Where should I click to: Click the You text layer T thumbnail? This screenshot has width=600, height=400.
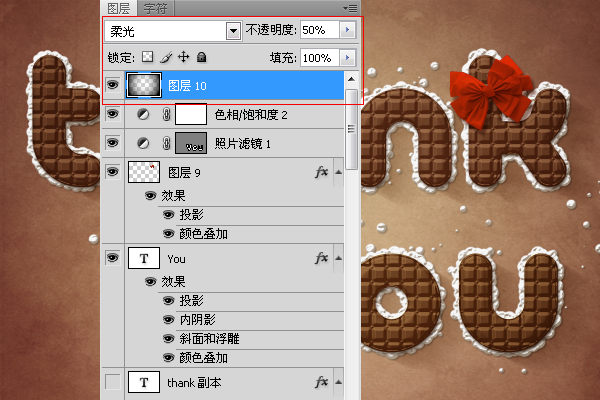(144, 258)
